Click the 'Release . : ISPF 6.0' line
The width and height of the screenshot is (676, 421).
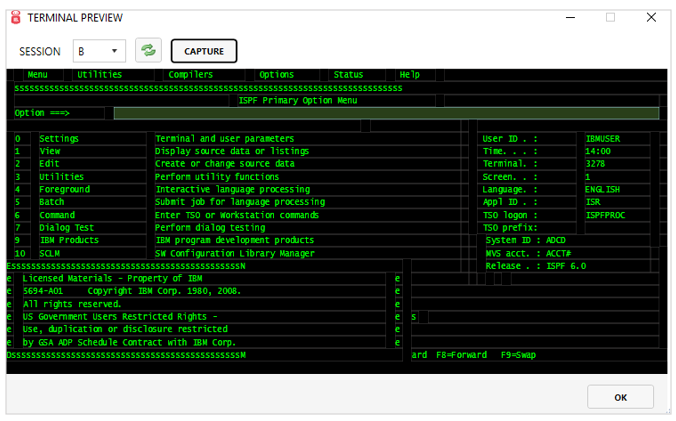536,265
